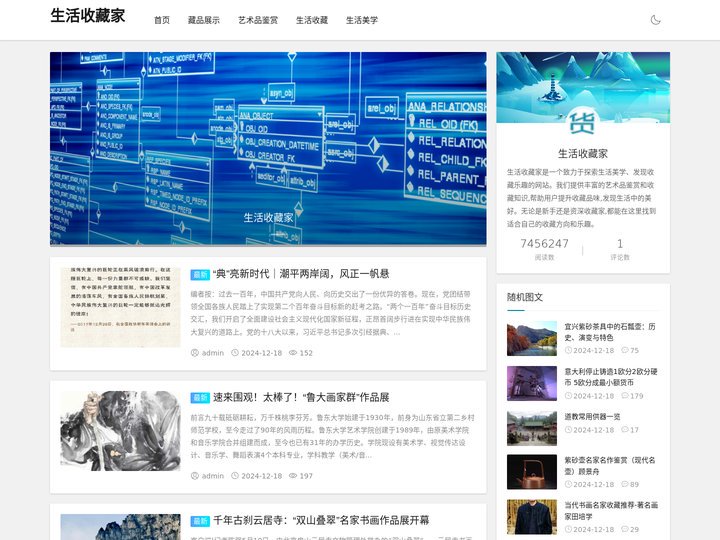Open 当代书画名家收藏推荐 sidebar link
The width and height of the screenshot is (720, 540).
[611, 511]
